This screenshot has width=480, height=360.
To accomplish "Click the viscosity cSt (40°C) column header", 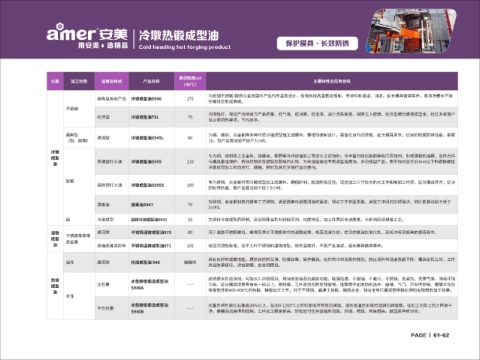I will pos(190,81).
